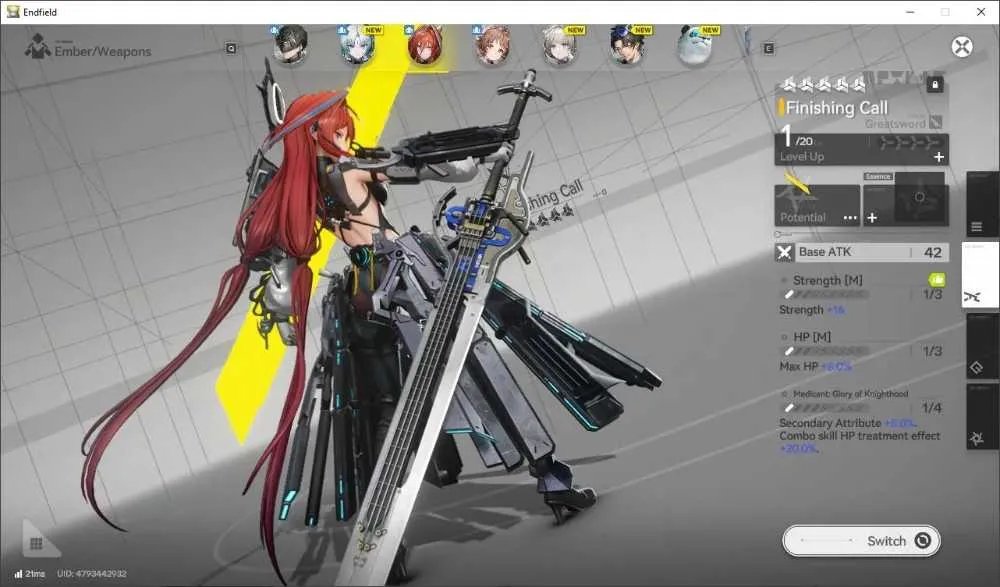This screenshot has height=587, width=1000.
Task: Select the white-haired character with NEW tag
Action: (358, 46)
